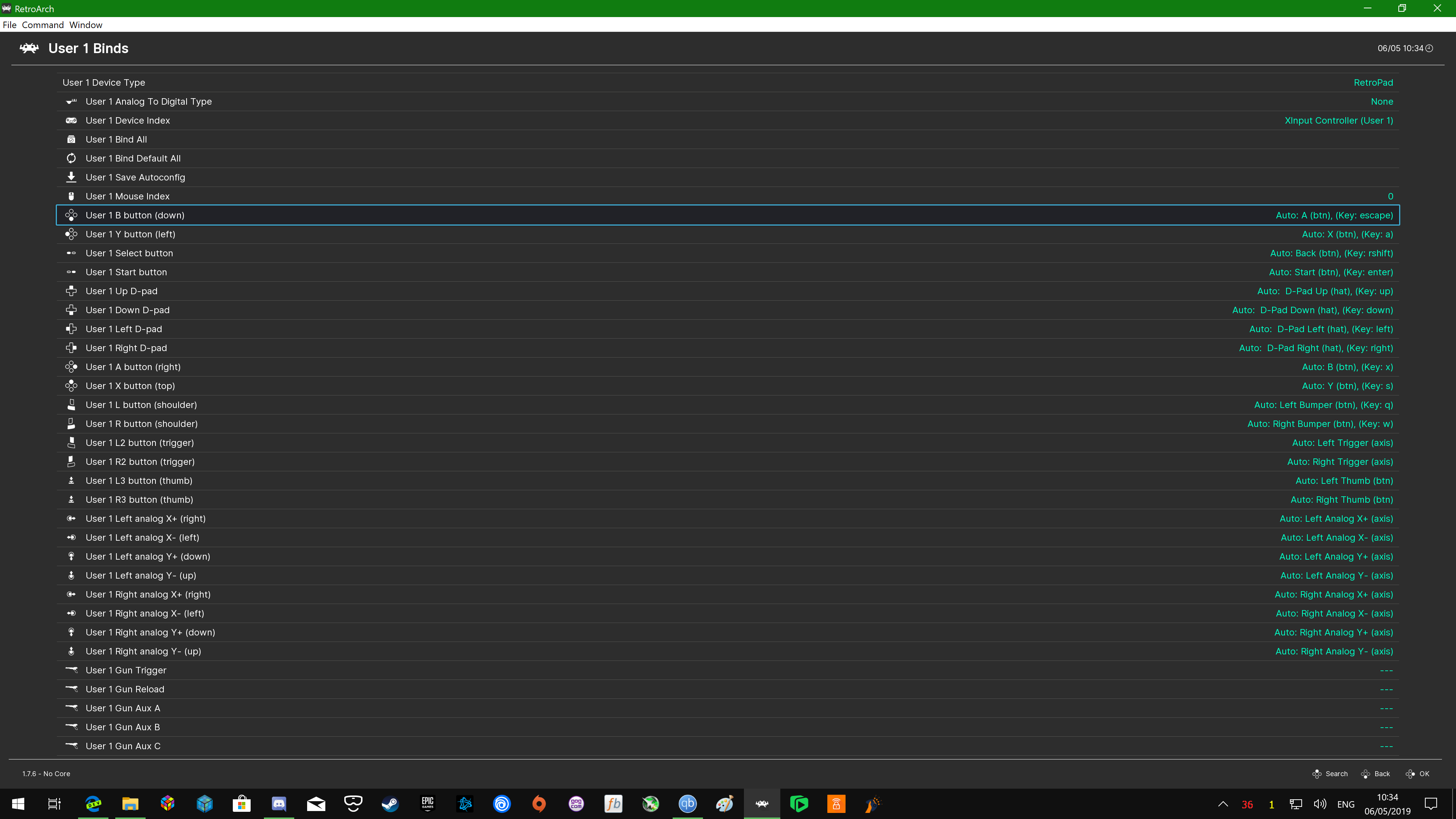Select User 1 Bind All
The image size is (1456, 819).
[728, 140]
